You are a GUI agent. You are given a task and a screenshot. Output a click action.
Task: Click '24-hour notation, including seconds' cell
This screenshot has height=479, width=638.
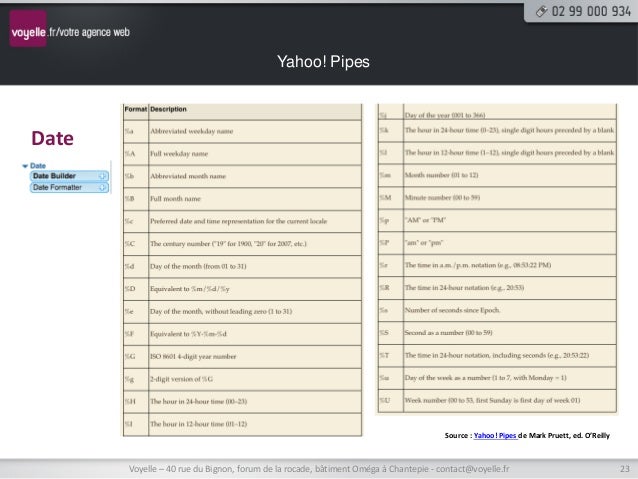[510, 355]
